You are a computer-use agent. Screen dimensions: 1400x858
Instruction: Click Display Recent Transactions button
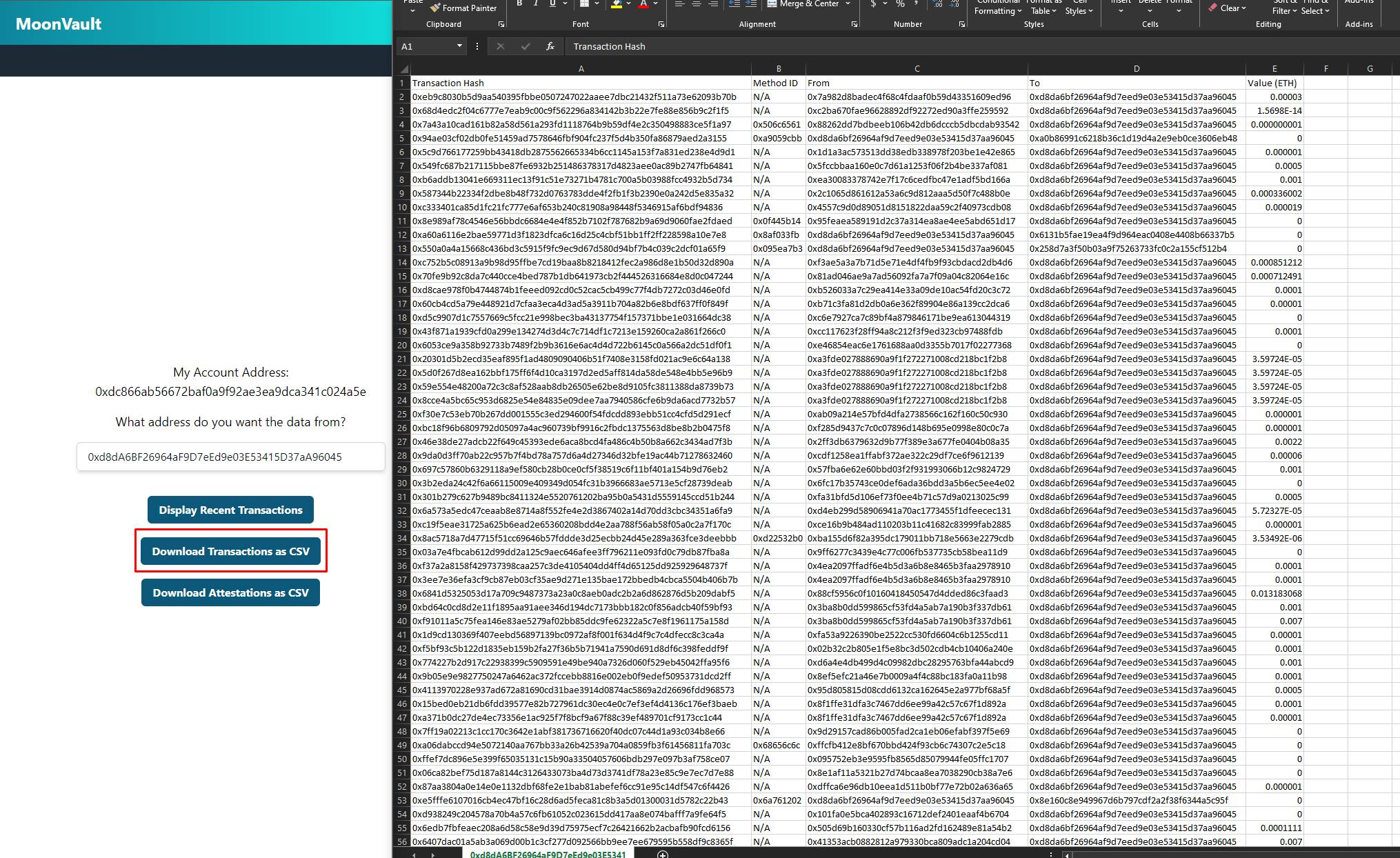[x=230, y=510]
